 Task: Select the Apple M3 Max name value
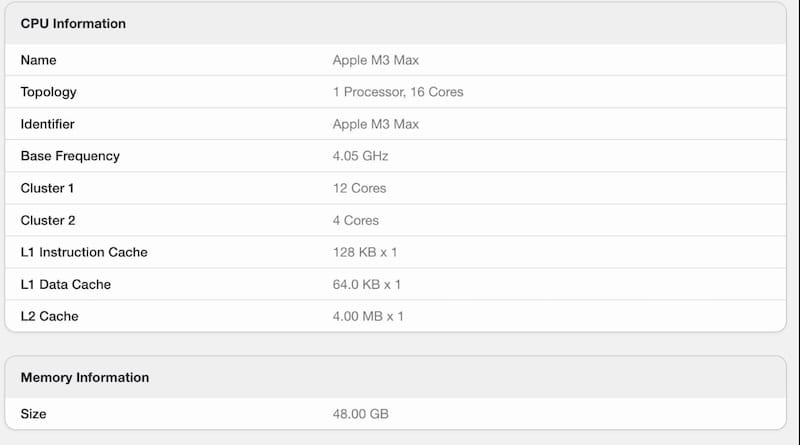tap(376, 60)
